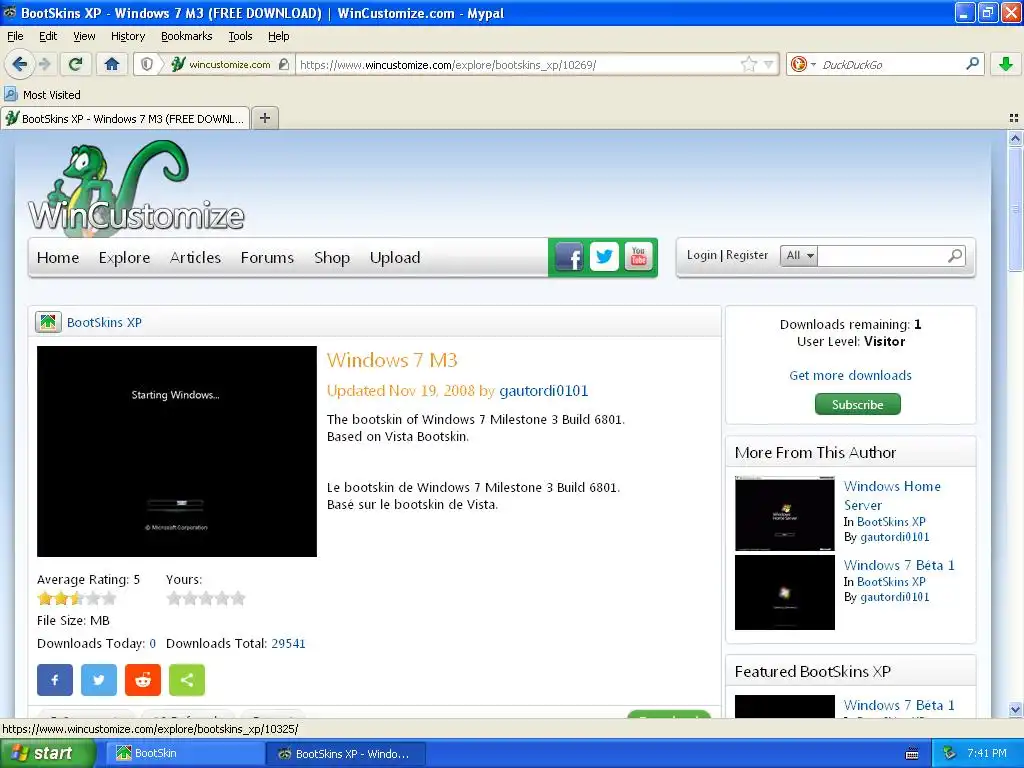The width and height of the screenshot is (1024, 768).
Task: Share on Reddit with orange button
Action: tap(142, 680)
